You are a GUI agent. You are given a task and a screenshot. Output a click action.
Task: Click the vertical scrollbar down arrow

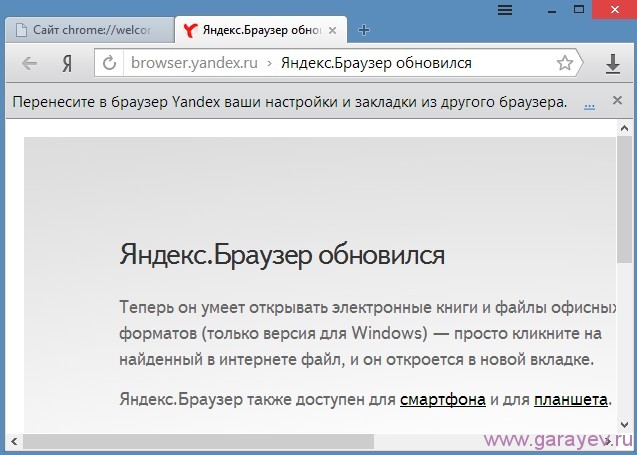pos(624,425)
